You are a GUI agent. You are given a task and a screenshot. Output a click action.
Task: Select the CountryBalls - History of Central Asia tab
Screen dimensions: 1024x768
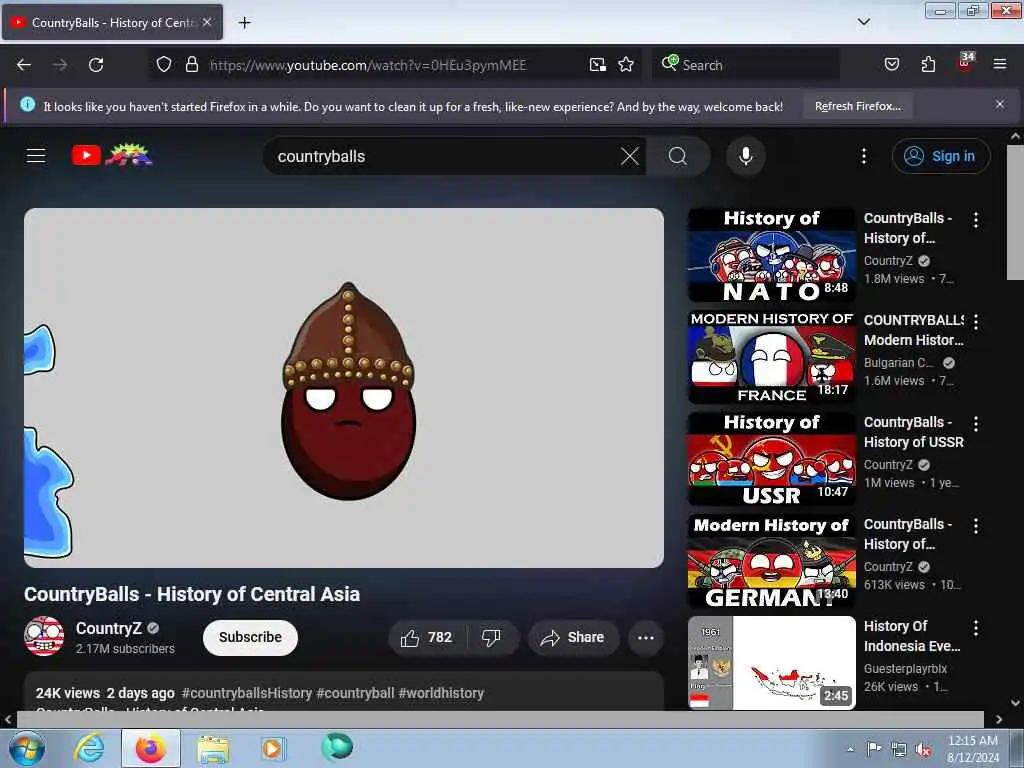tap(112, 22)
